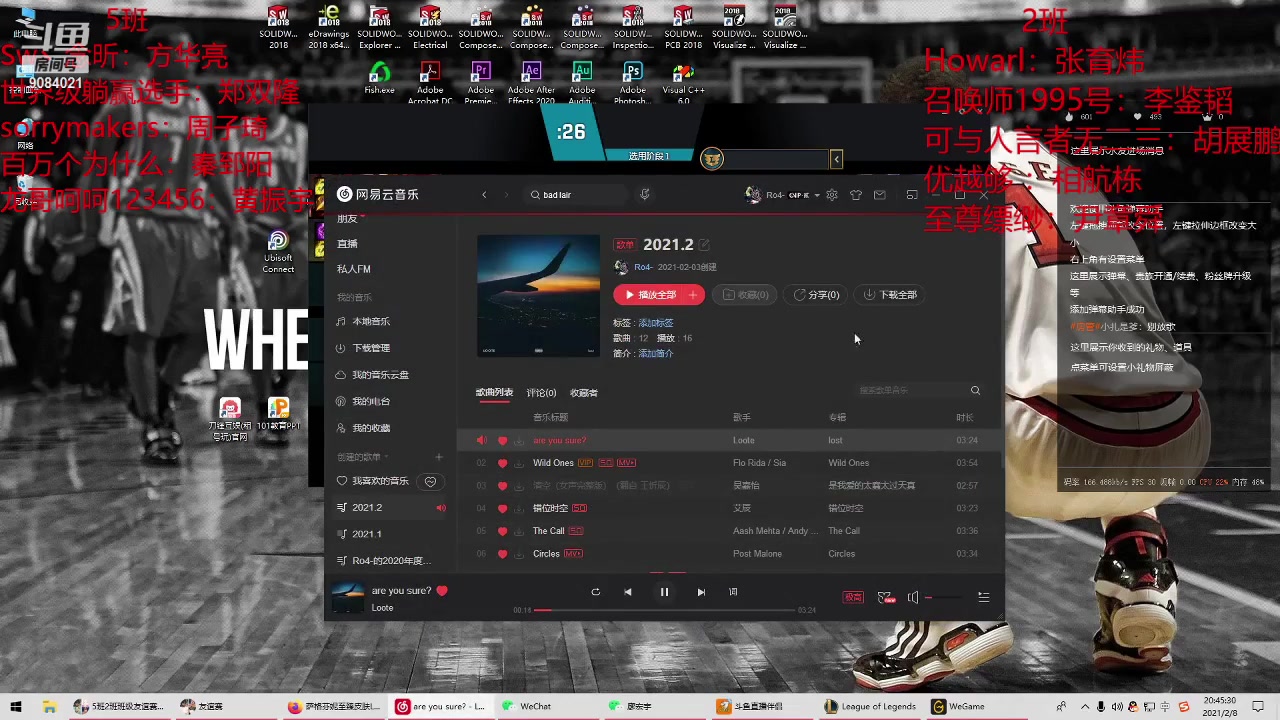
Task: Seek within the song progress bar
Action: point(665,610)
